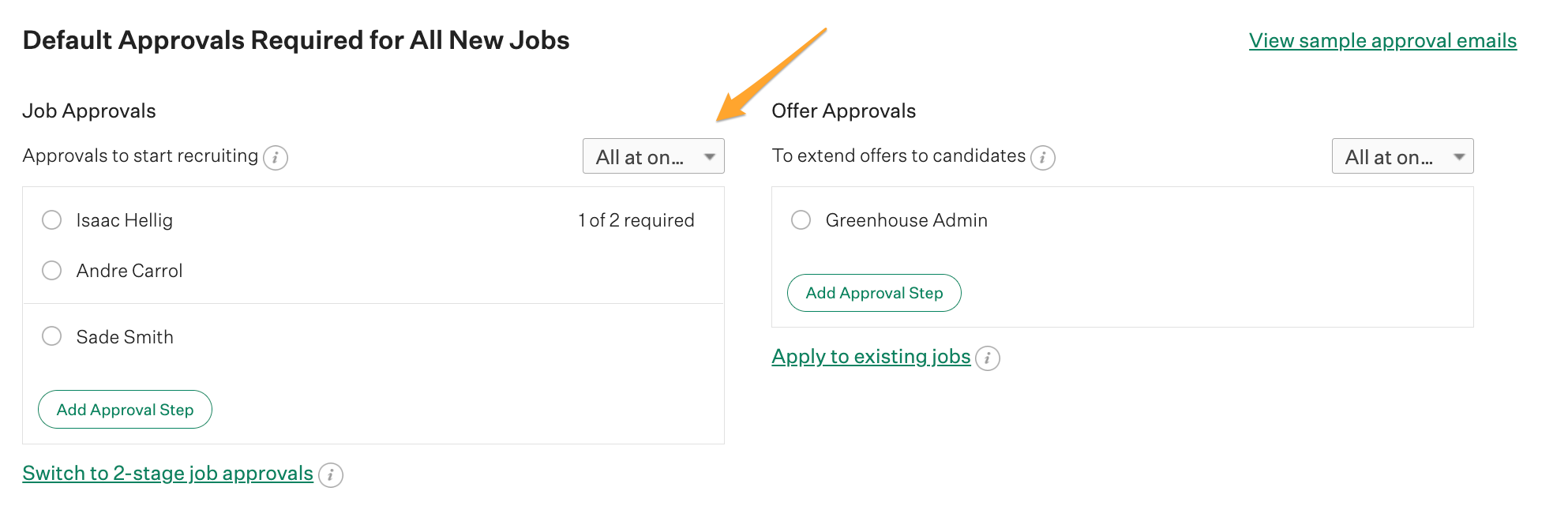This screenshot has height=521, width=1568.
Task: Click the arrow on Offer Approvals dropdown
Action: pos(1458,157)
